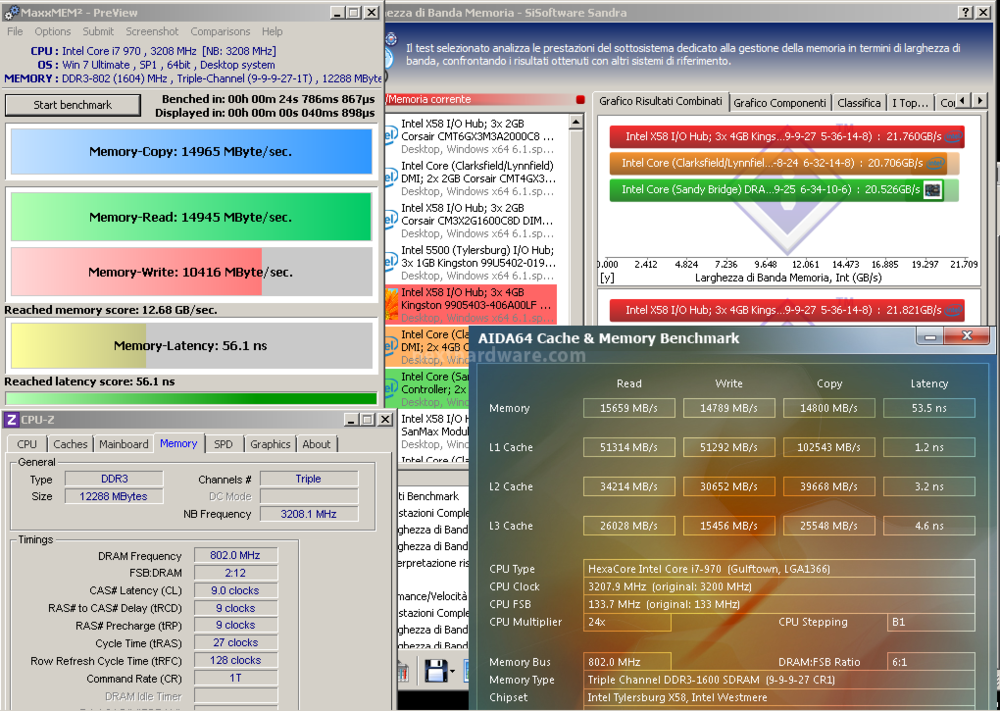Click AIDA64 L2 Cache Read 34214 MB/s
This screenshot has width=1000, height=711.
(629, 487)
